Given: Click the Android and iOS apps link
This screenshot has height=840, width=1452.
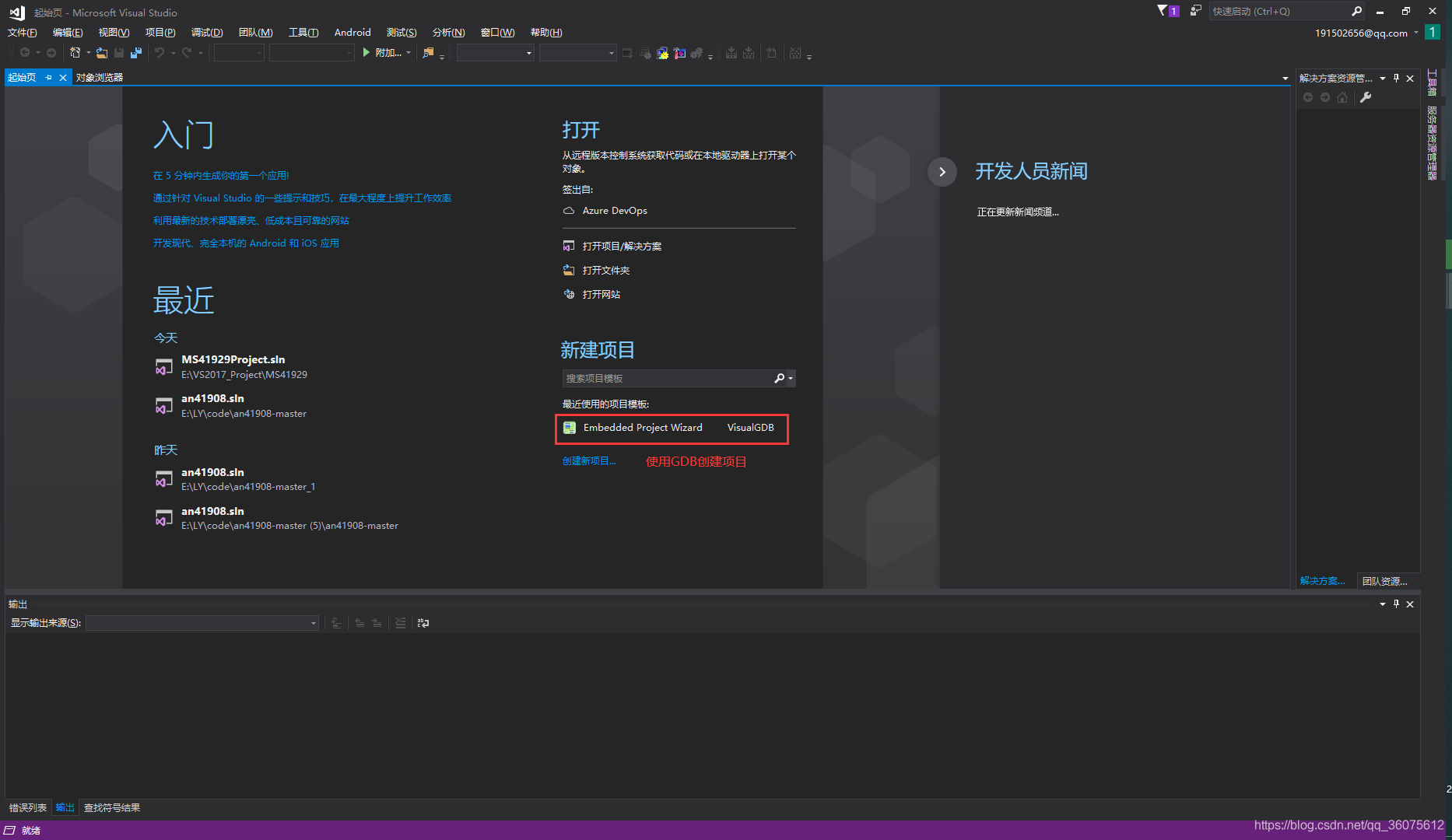Looking at the screenshot, I should pos(246,243).
